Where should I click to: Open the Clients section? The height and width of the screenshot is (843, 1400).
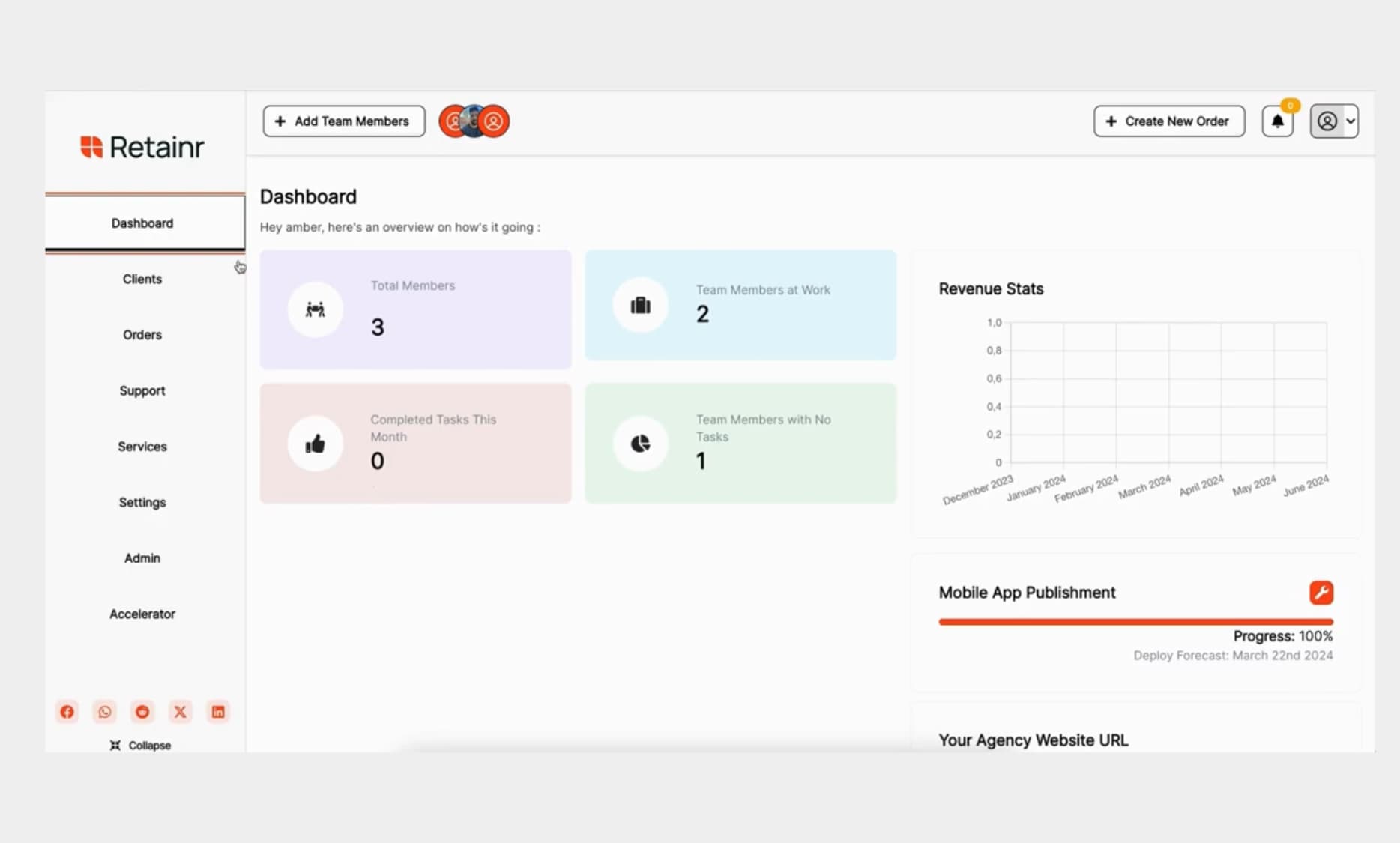(x=142, y=279)
